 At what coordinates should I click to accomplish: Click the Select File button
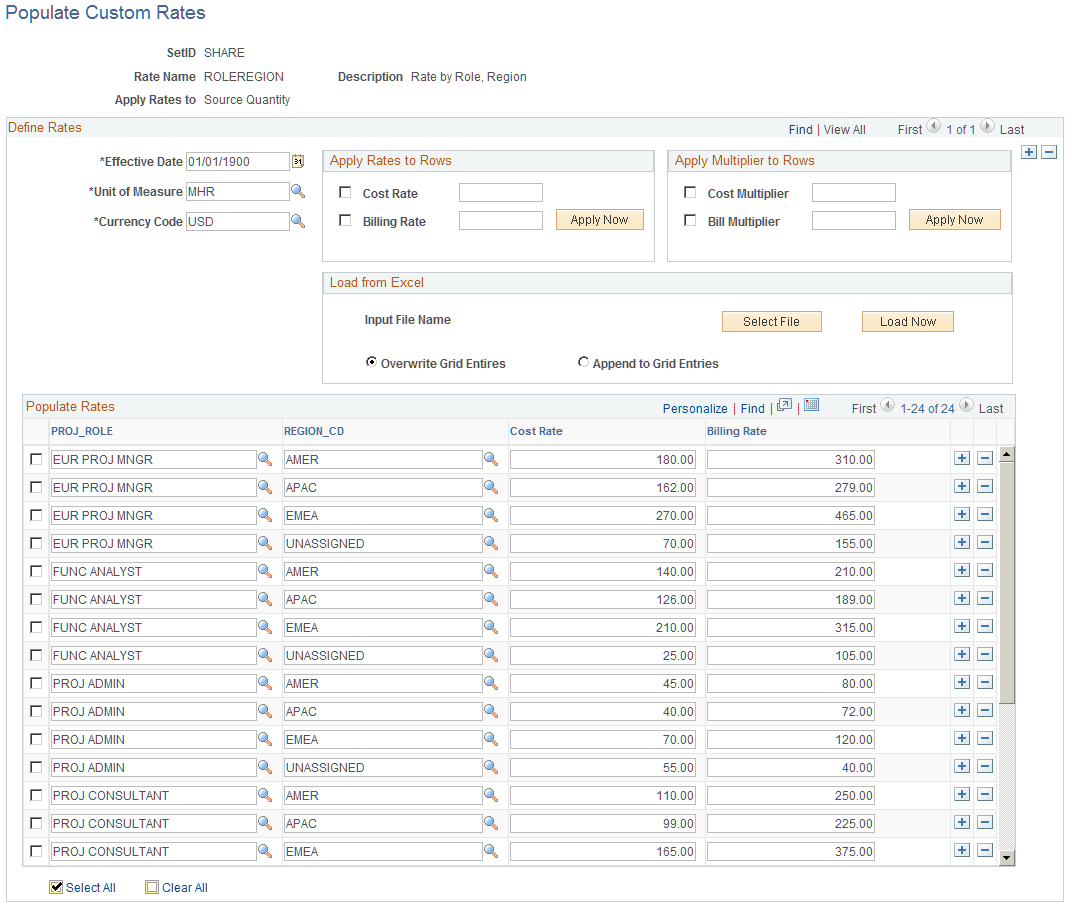[771, 321]
